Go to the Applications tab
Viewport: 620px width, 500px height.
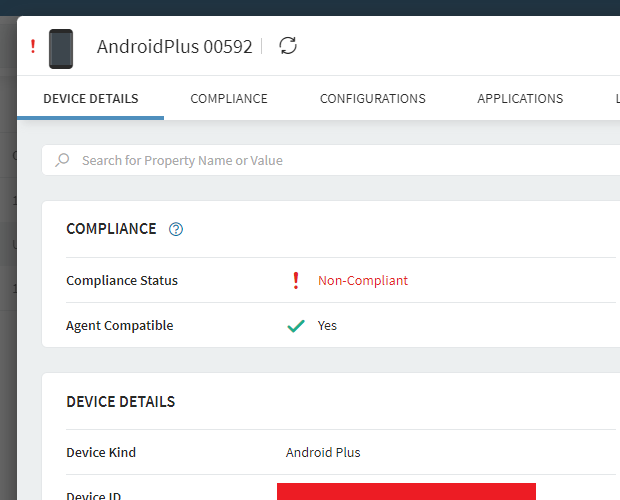tap(520, 99)
